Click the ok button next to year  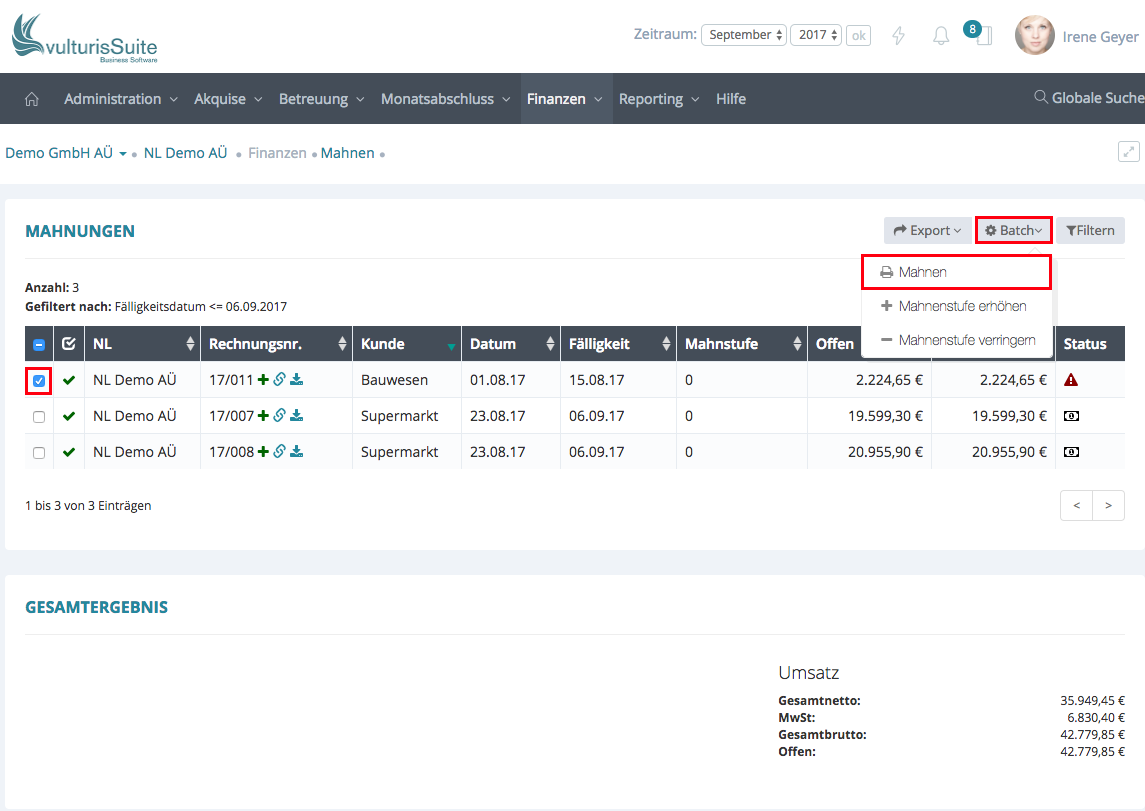pos(858,35)
